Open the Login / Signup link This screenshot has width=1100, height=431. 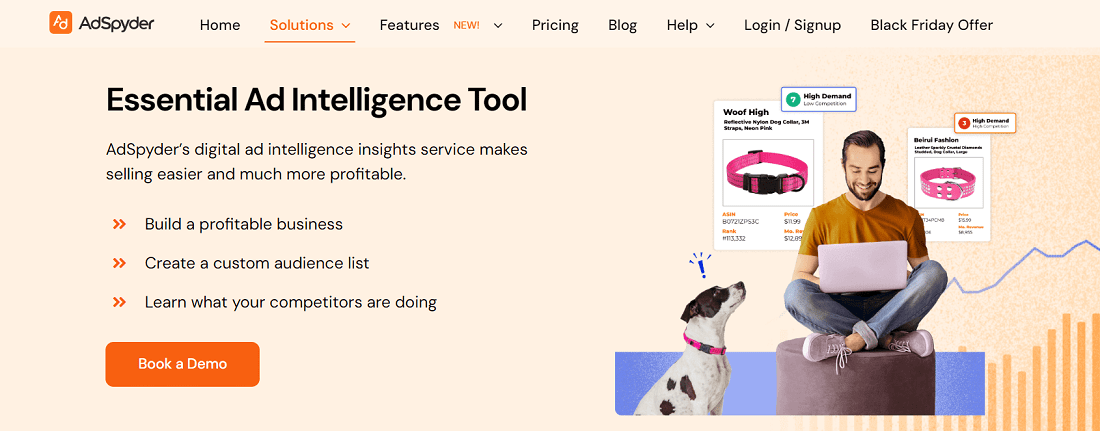pyautogui.click(x=792, y=25)
